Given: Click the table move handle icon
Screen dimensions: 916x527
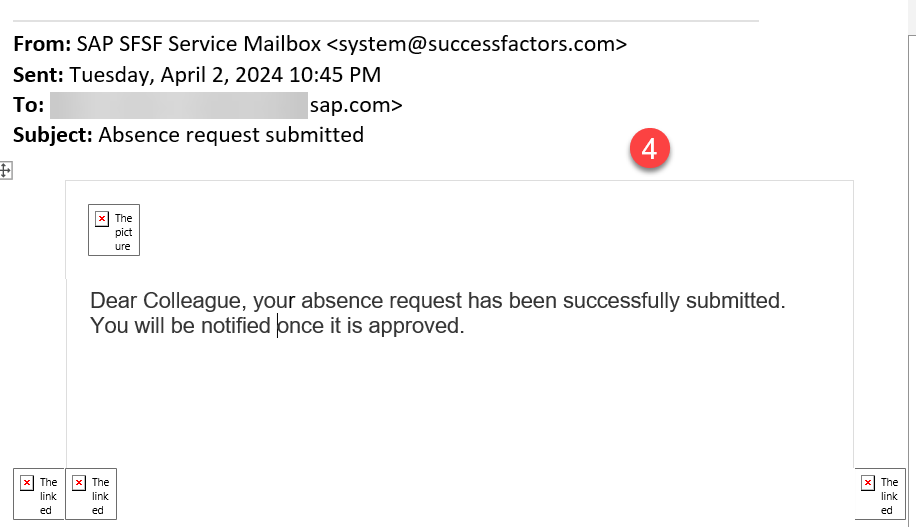Looking at the screenshot, I should 5,171.
